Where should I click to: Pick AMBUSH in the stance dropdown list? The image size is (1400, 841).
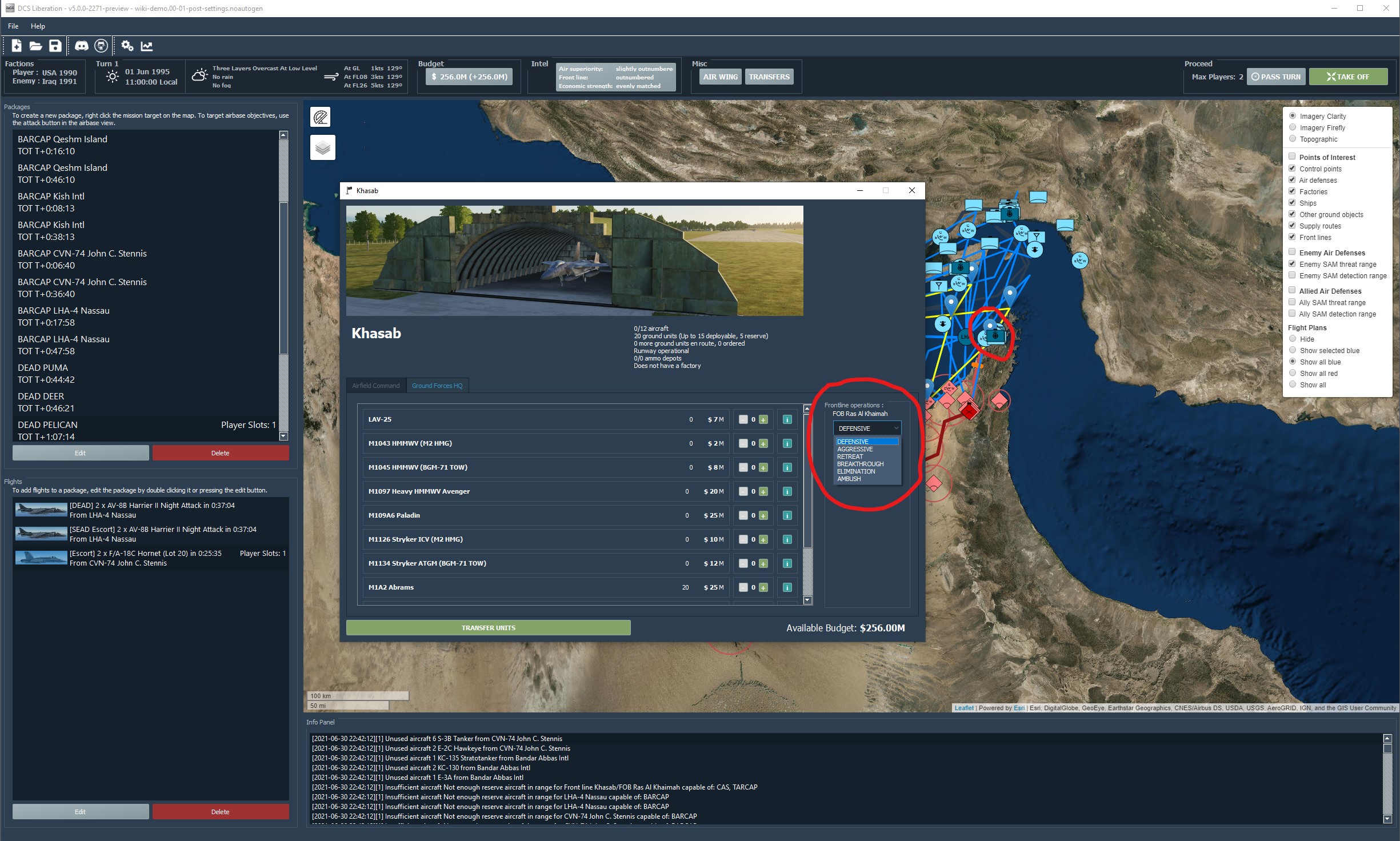[849, 479]
